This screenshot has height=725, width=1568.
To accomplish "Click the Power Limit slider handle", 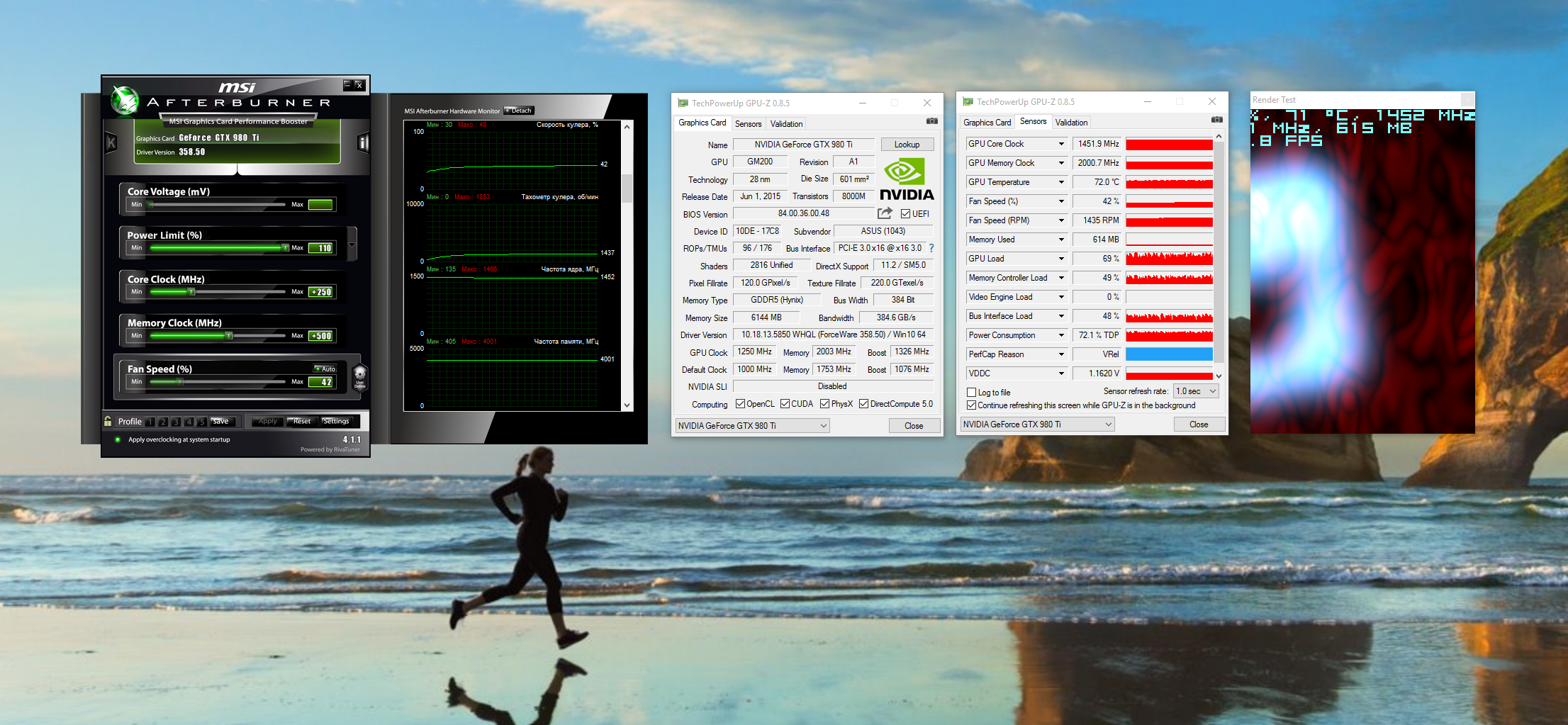I will coord(285,248).
